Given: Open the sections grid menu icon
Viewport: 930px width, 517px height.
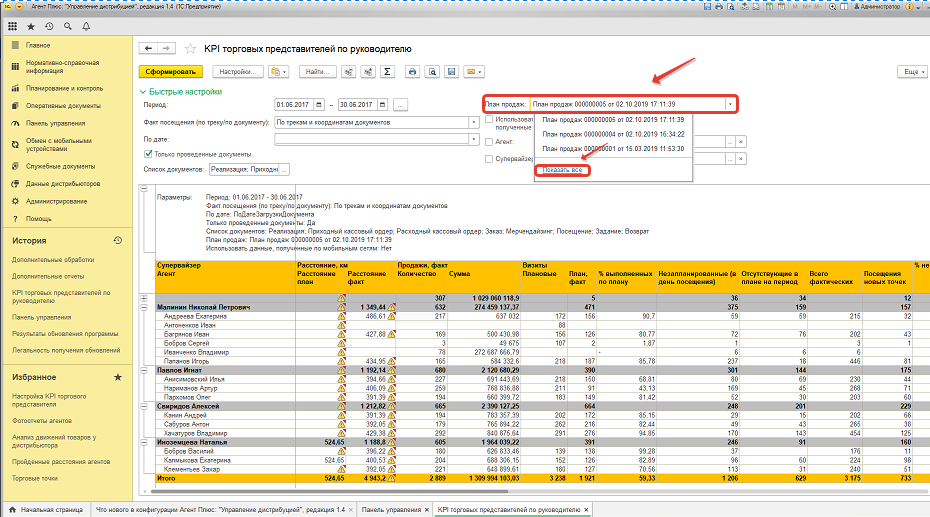Looking at the screenshot, I should pos(12,27).
